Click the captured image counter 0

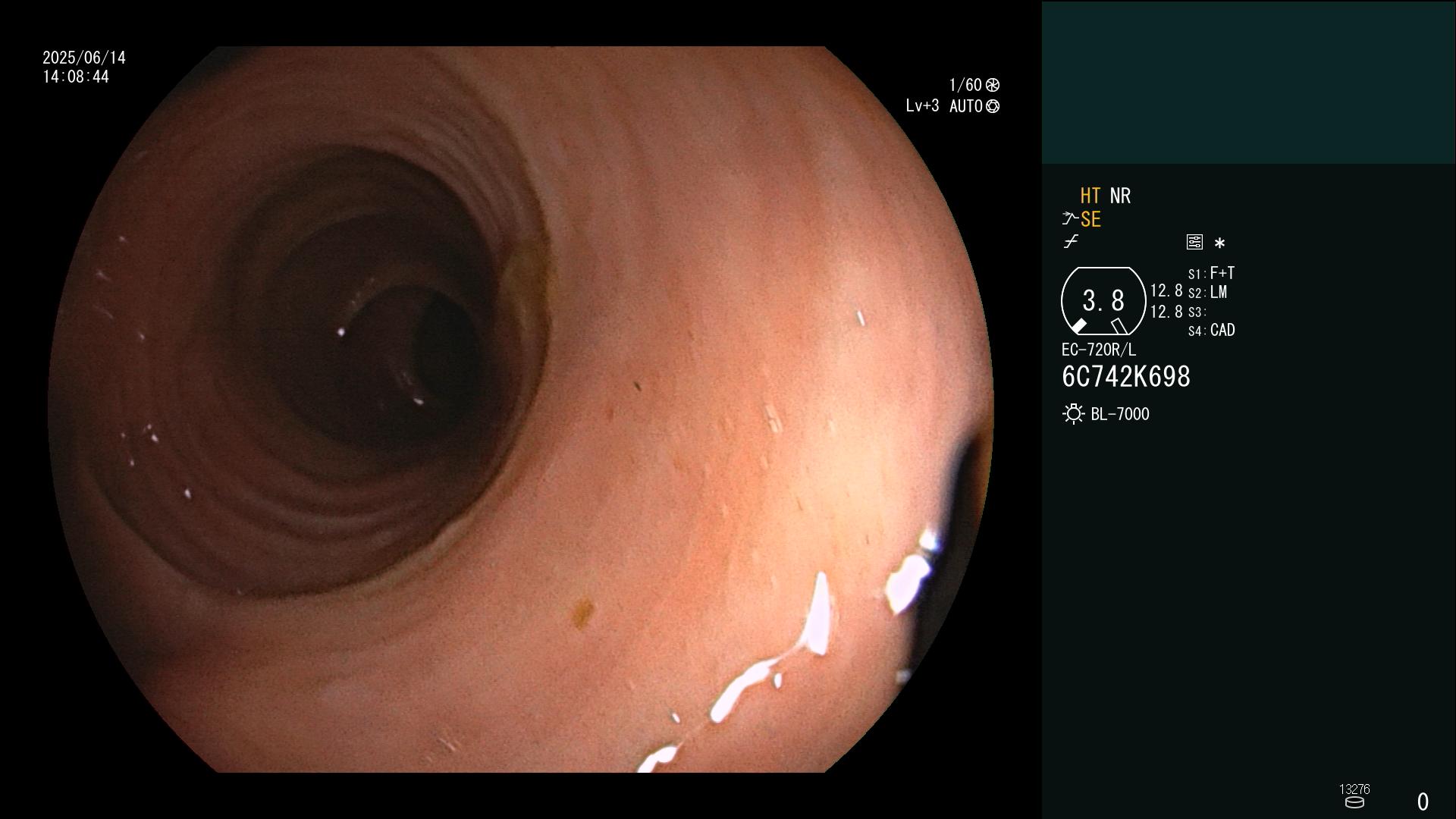point(1423,802)
